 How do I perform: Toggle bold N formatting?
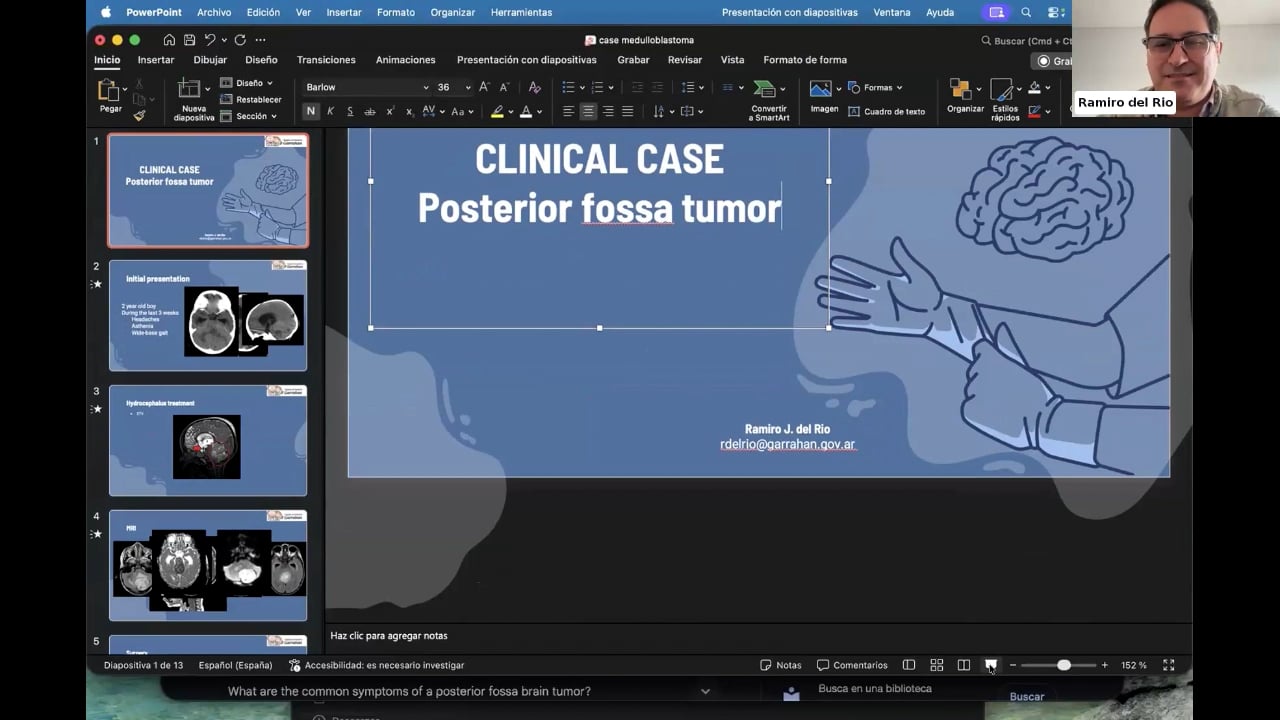[311, 111]
